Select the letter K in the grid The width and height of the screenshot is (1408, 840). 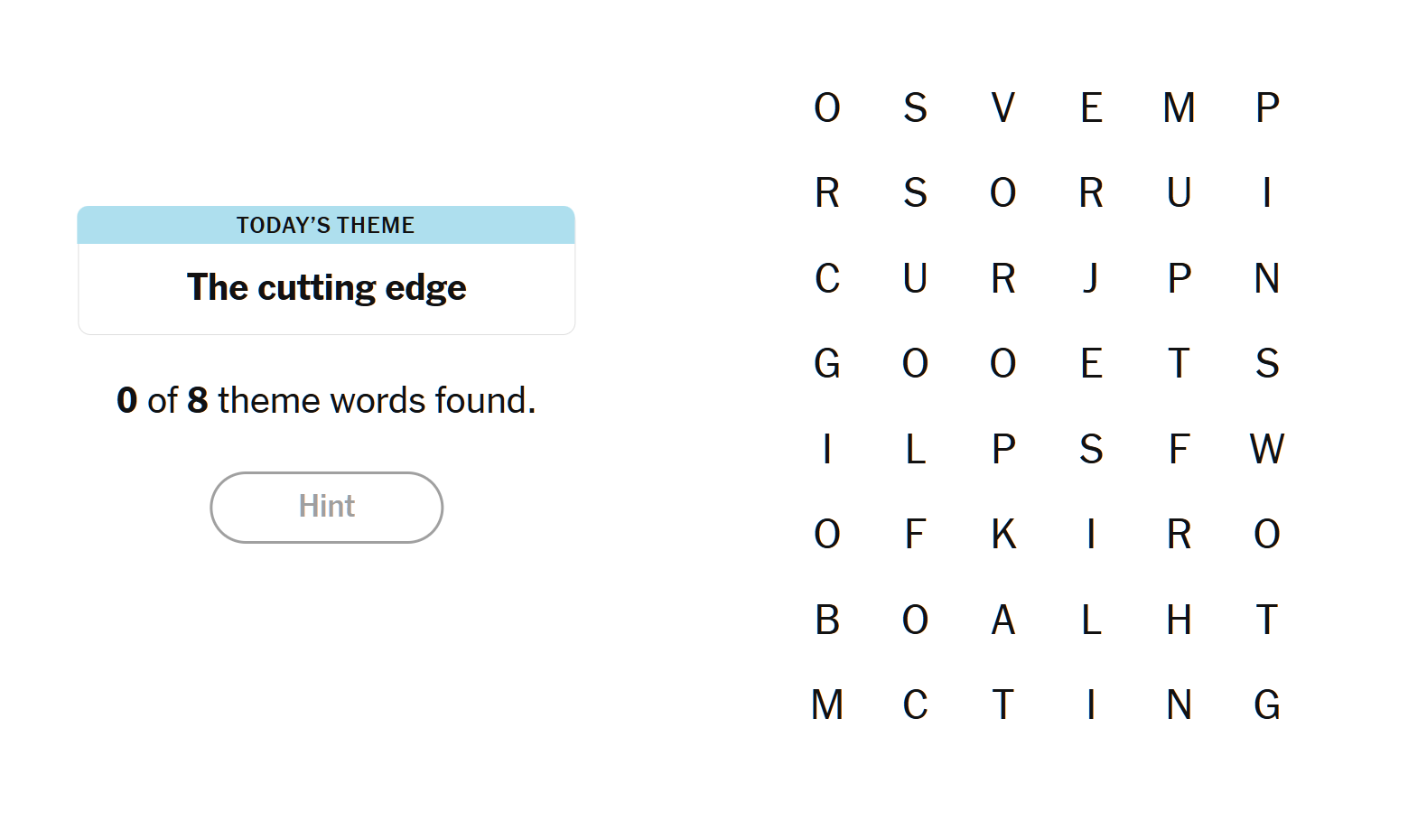pyautogui.click(x=1002, y=534)
